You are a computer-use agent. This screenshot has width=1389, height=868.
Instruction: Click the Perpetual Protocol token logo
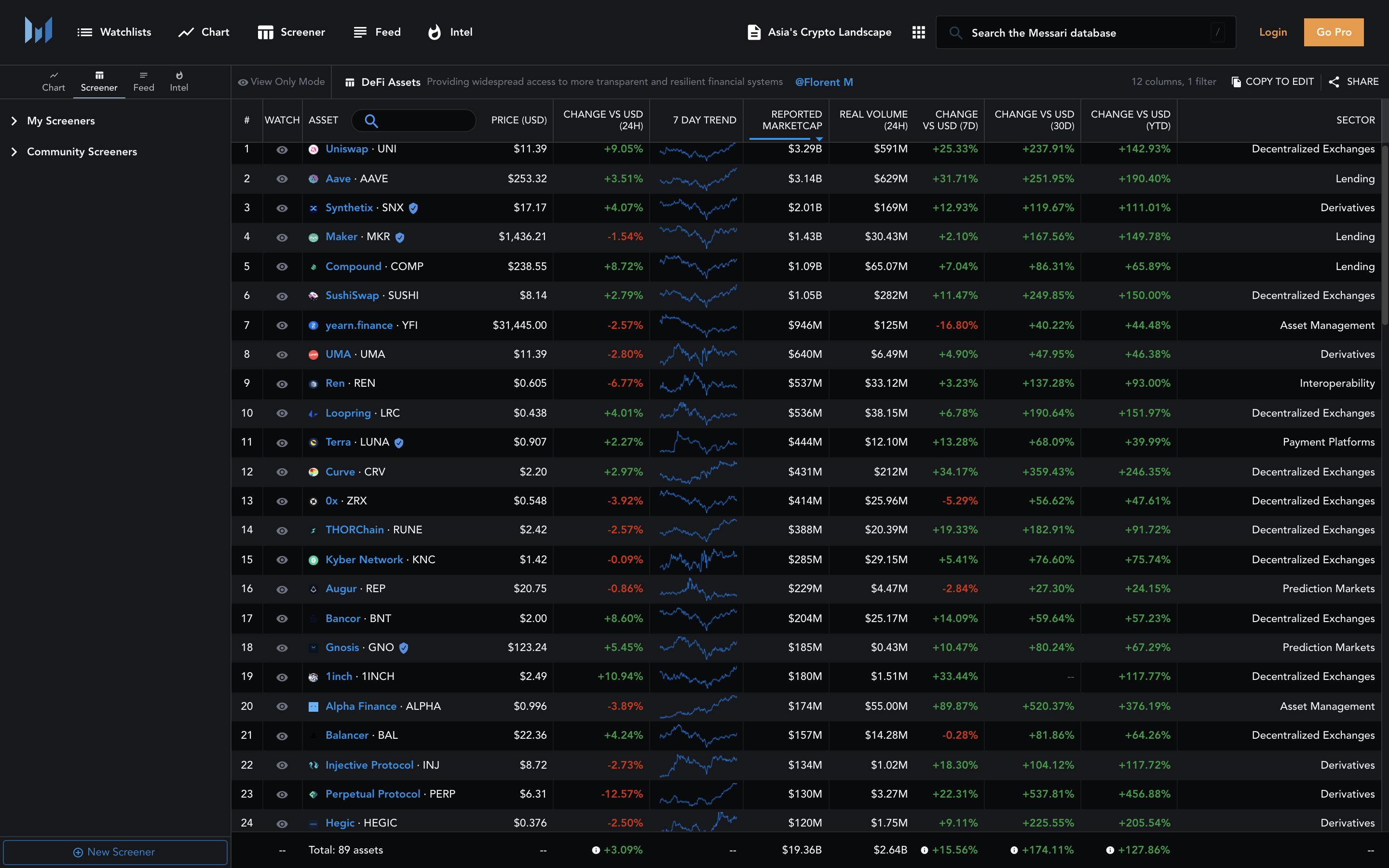tap(313, 795)
